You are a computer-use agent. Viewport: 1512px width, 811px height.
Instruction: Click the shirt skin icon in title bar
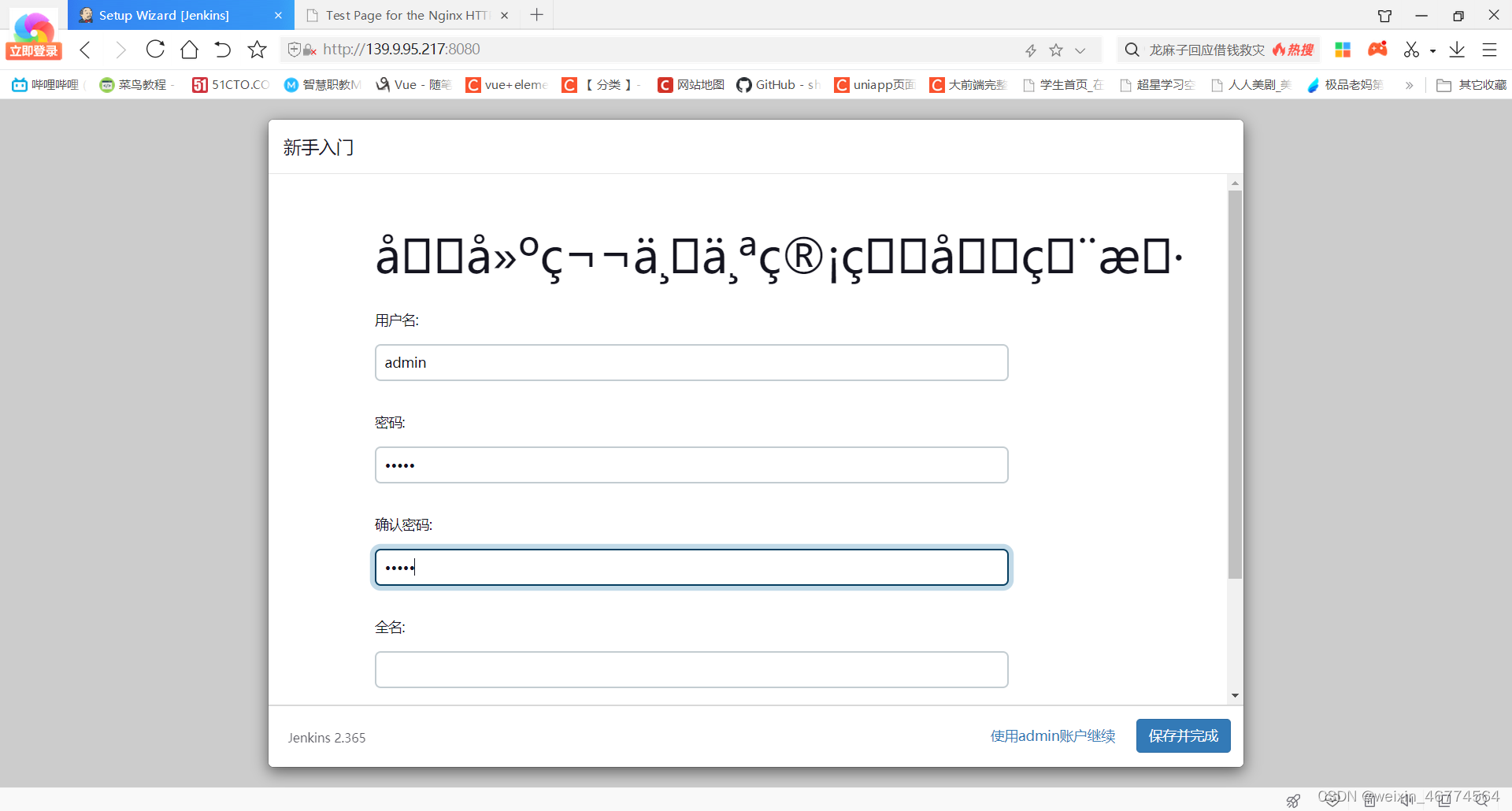(1384, 16)
